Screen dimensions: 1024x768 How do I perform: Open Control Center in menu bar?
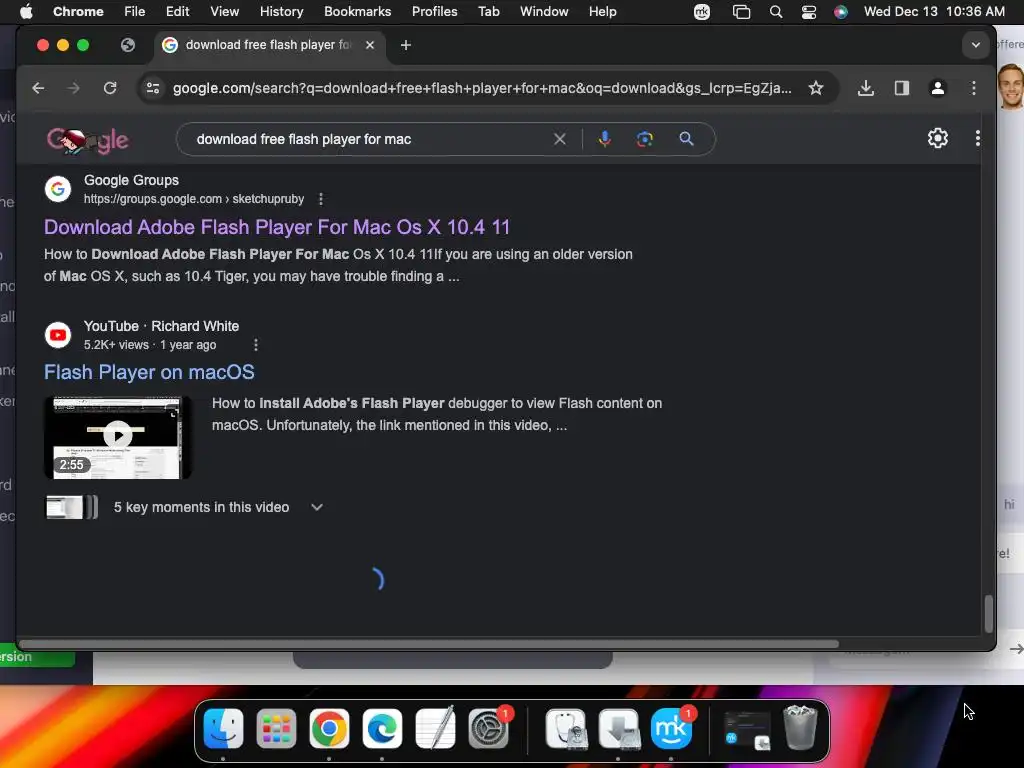[x=808, y=12]
